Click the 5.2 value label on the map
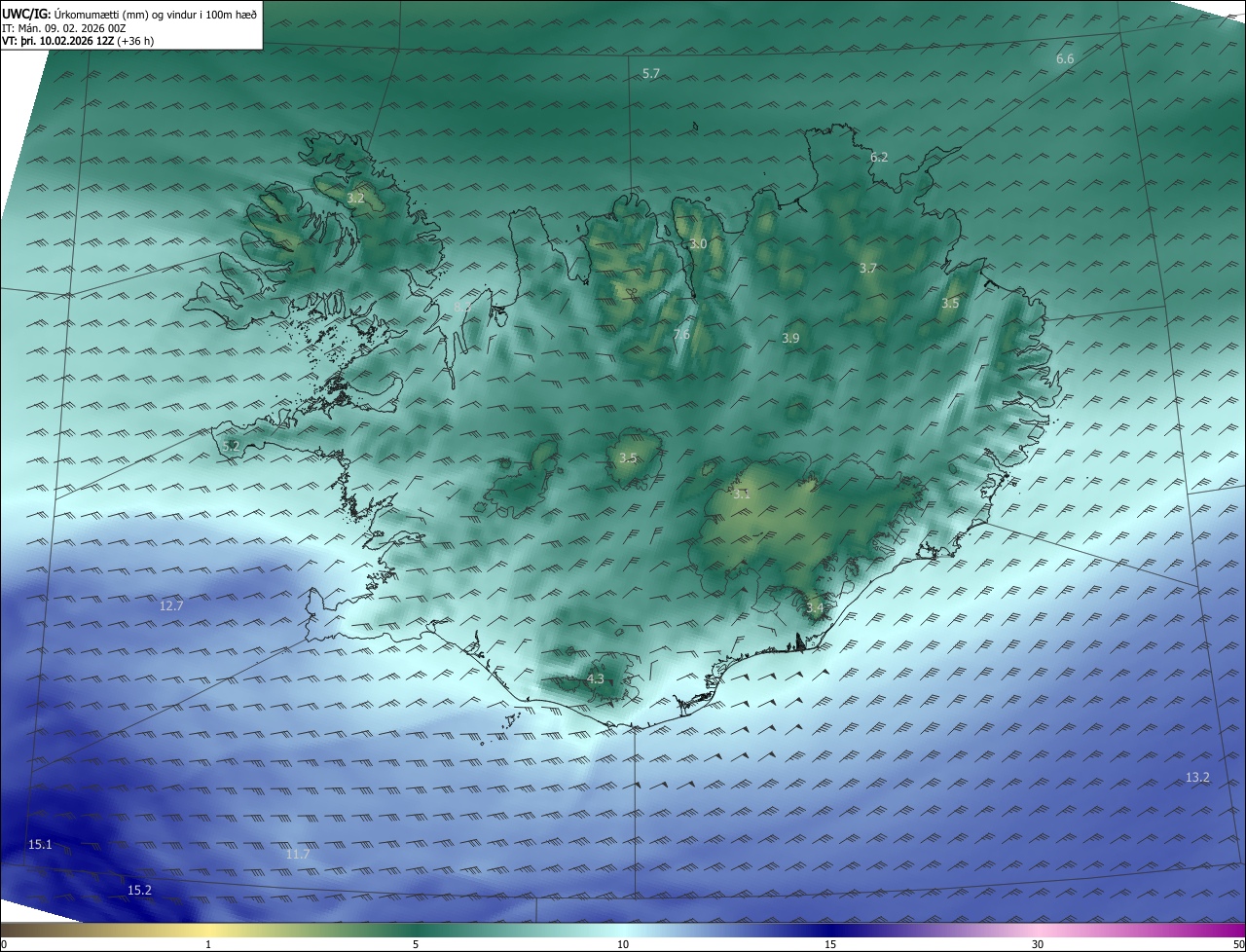The image size is (1246, 952). click(231, 446)
